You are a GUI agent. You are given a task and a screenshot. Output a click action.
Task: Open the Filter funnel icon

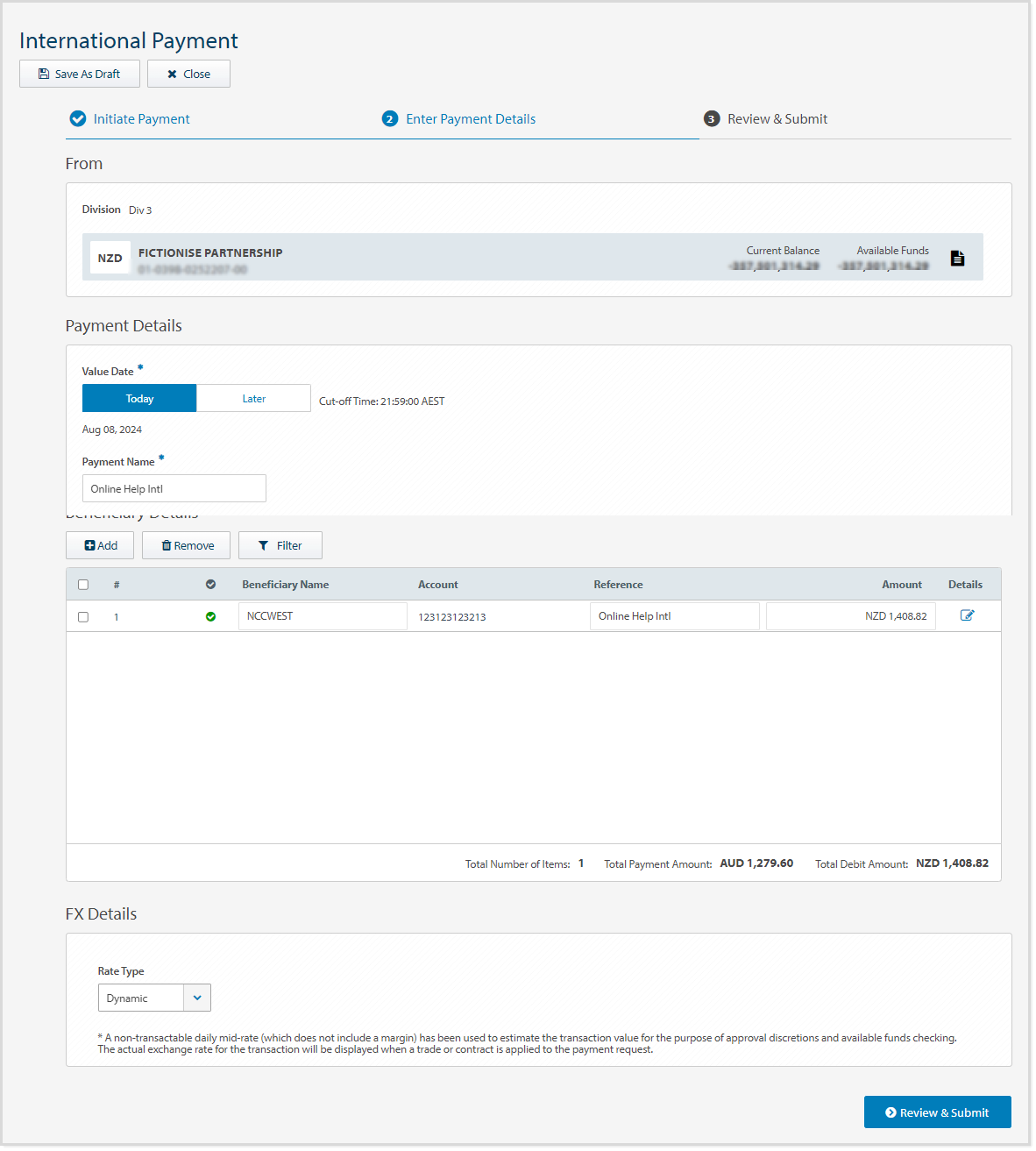[262, 545]
